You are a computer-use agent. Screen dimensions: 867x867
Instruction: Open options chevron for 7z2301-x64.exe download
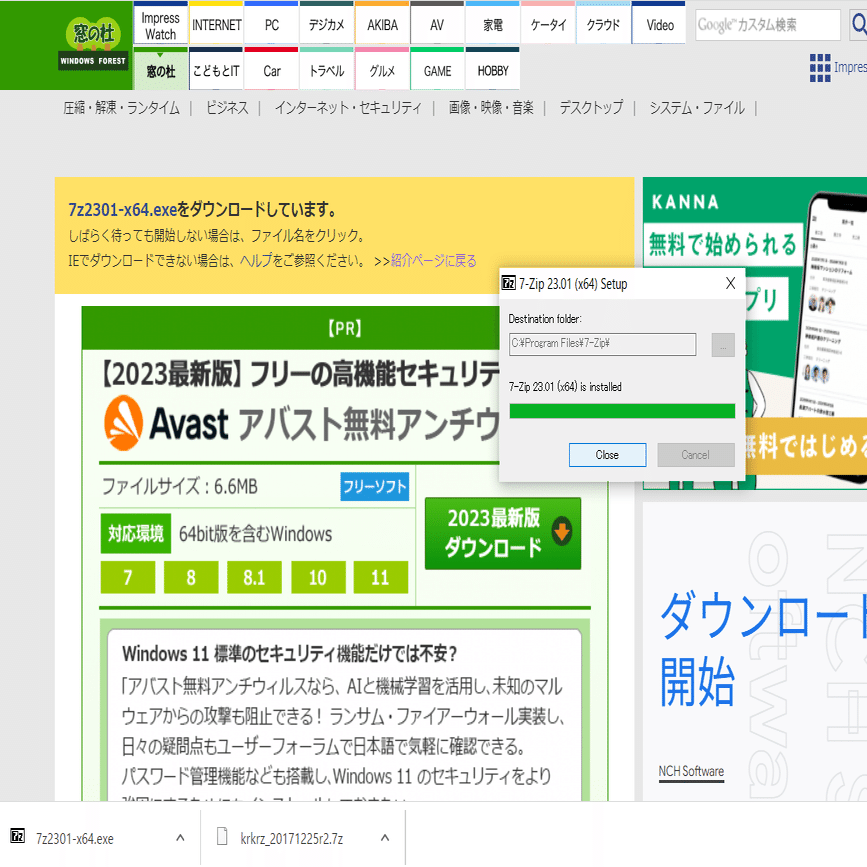(180, 838)
